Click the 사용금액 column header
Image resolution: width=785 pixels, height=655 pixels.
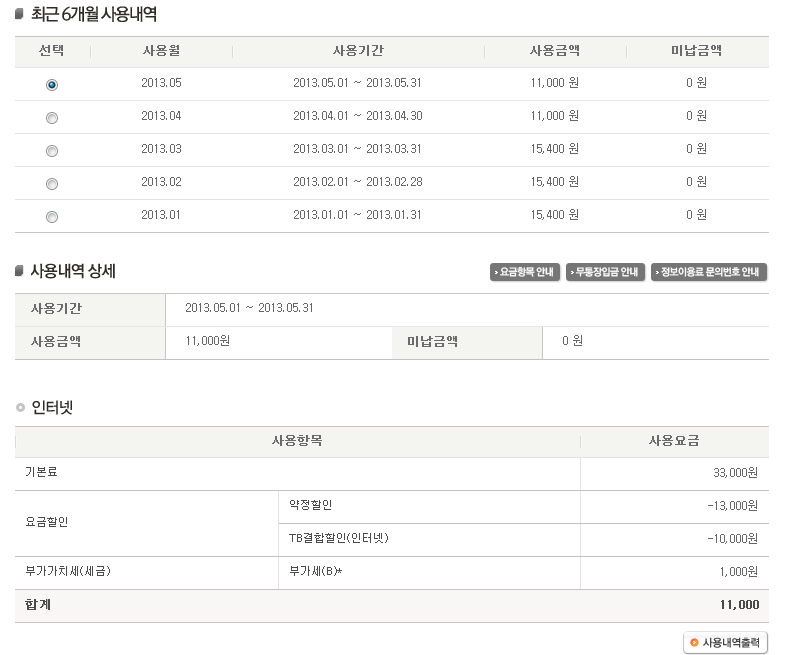[x=555, y=51]
